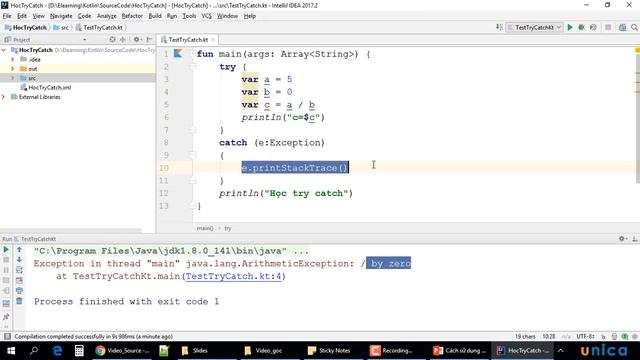Collapse the HocTryCatch project root node
Image resolution: width=640 pixels, height=360 pixels.
[4, 50]
